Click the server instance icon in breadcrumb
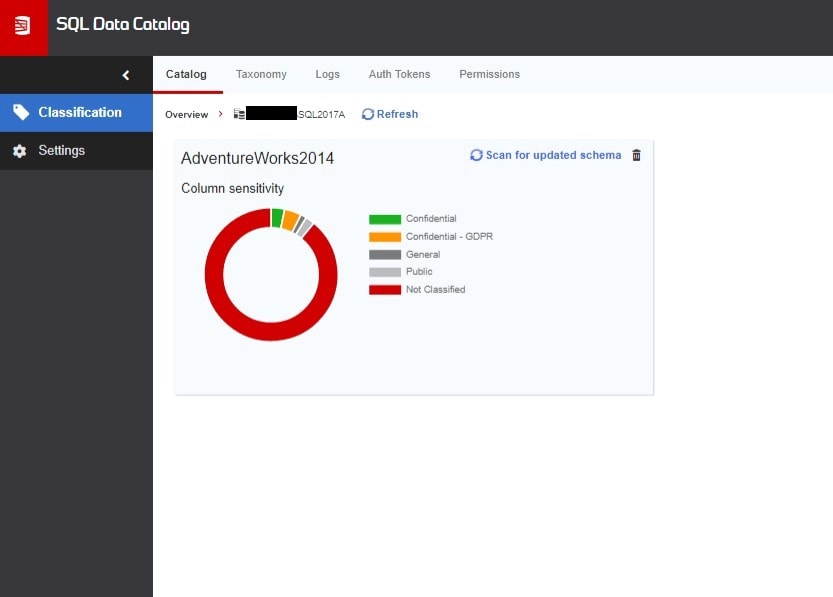This screenshot has width=833, height=597. [x=239, y=114]
